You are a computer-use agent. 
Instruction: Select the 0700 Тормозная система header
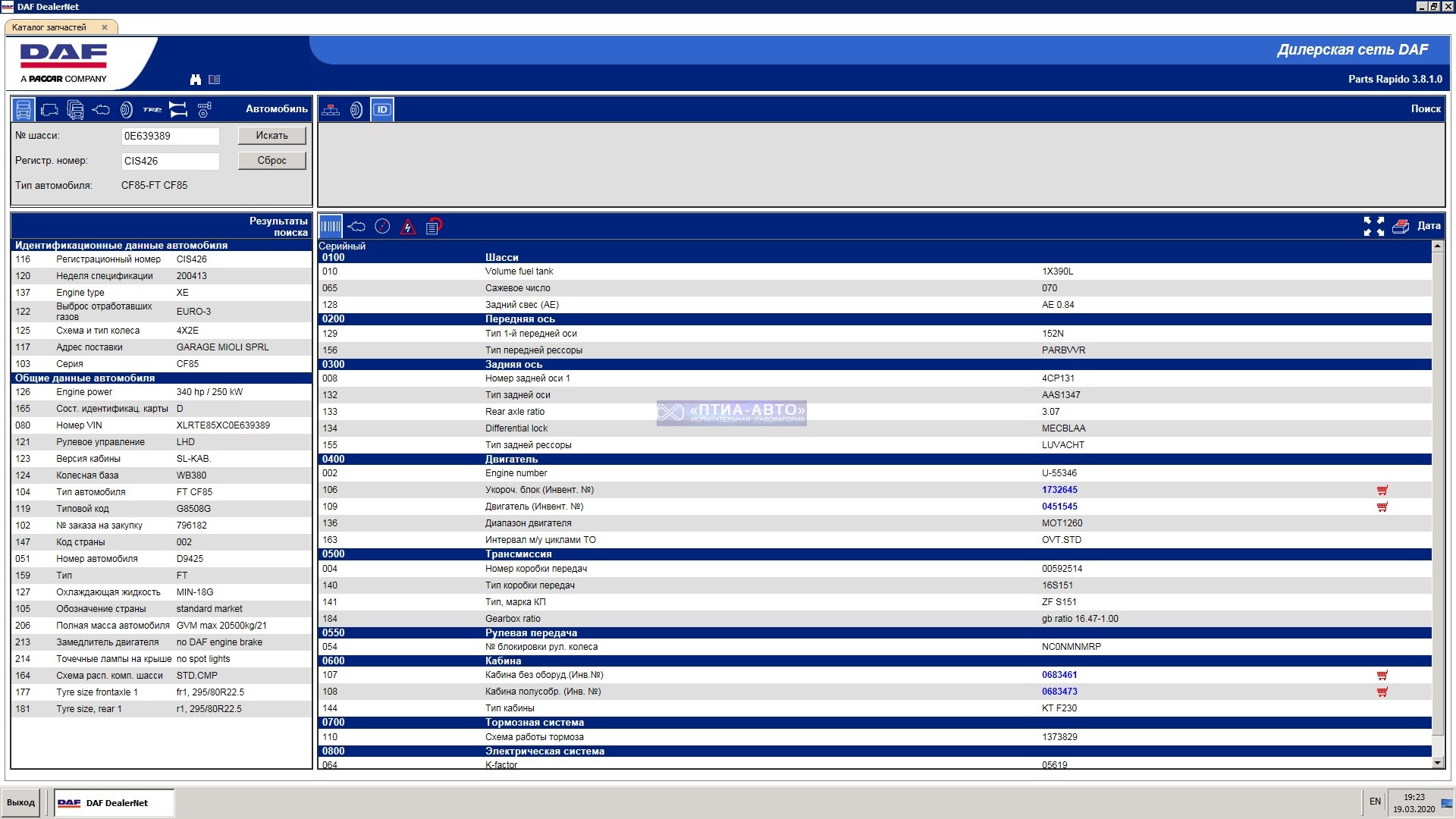[875, 723]
